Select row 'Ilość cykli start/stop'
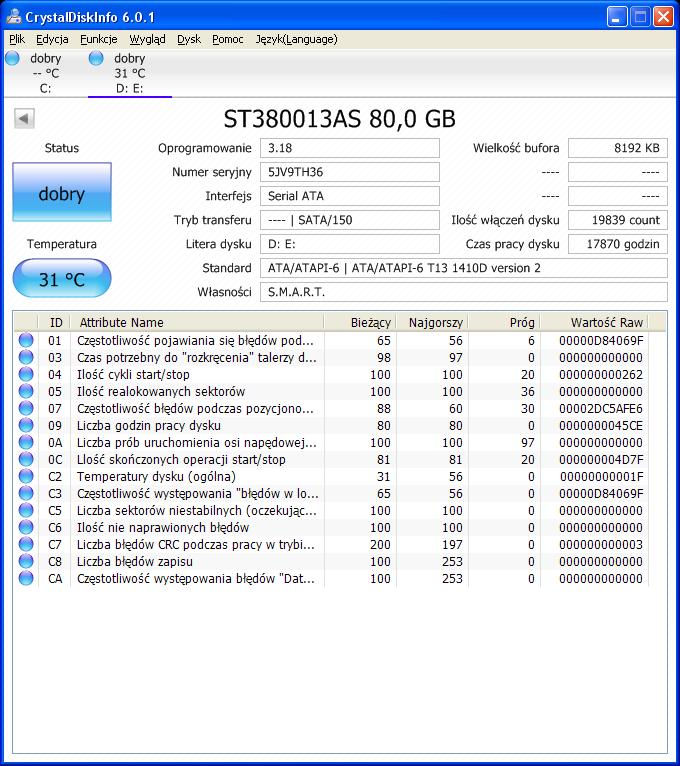The image size is (680, 766). [x=332, y=375]
